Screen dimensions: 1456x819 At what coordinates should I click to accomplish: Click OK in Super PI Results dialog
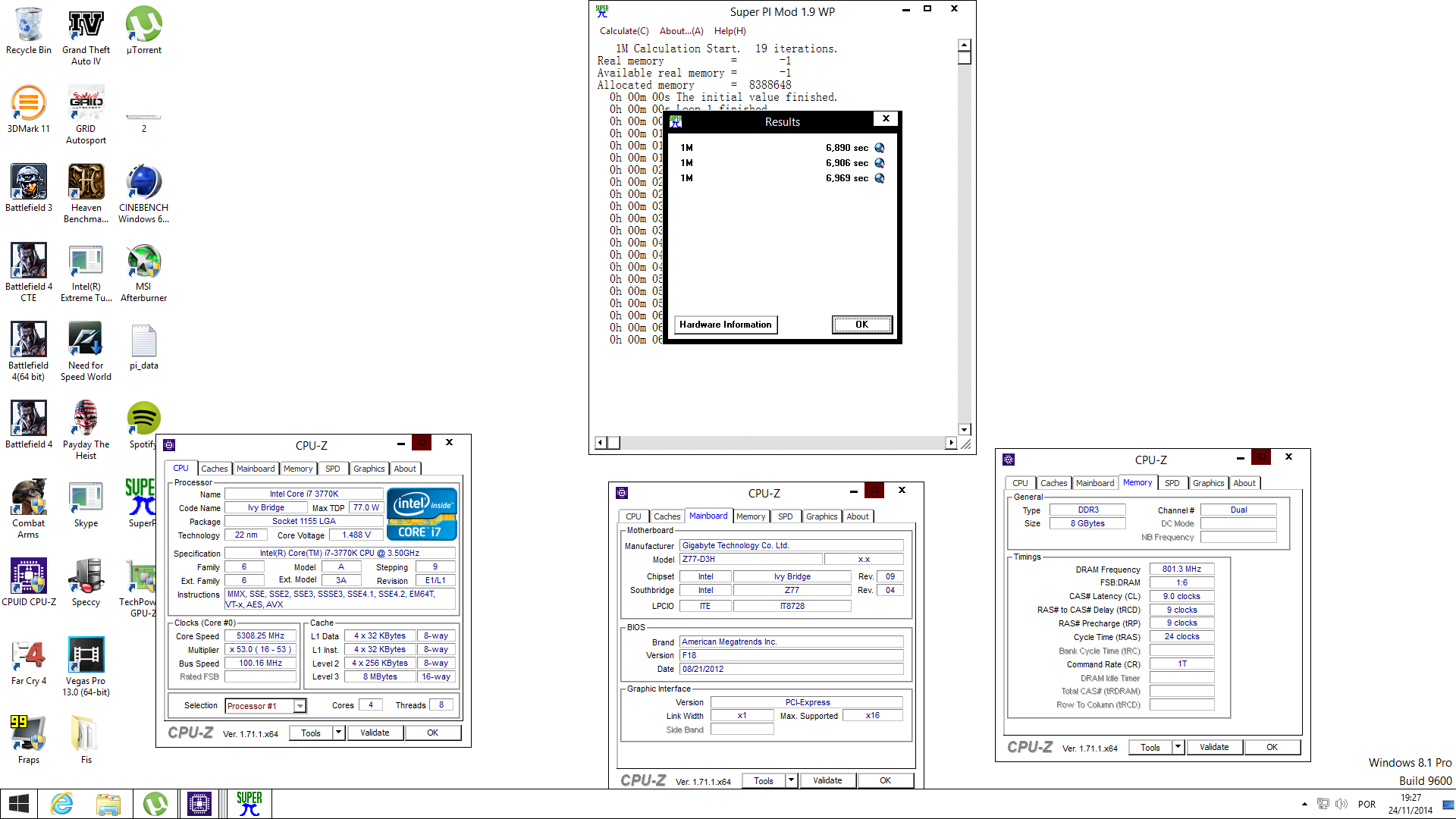coord(862,325)
